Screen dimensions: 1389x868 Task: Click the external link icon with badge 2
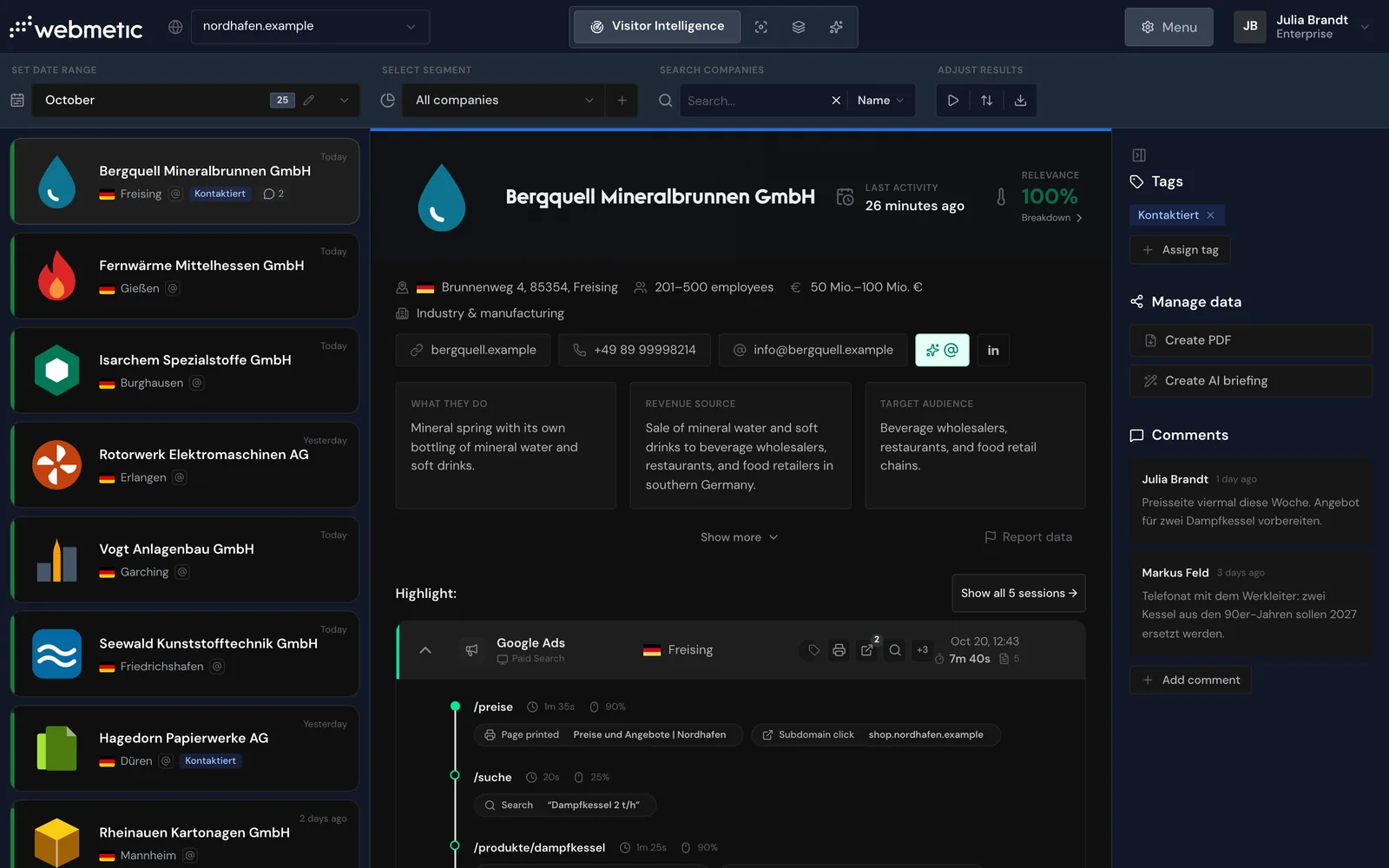[867, 649]
